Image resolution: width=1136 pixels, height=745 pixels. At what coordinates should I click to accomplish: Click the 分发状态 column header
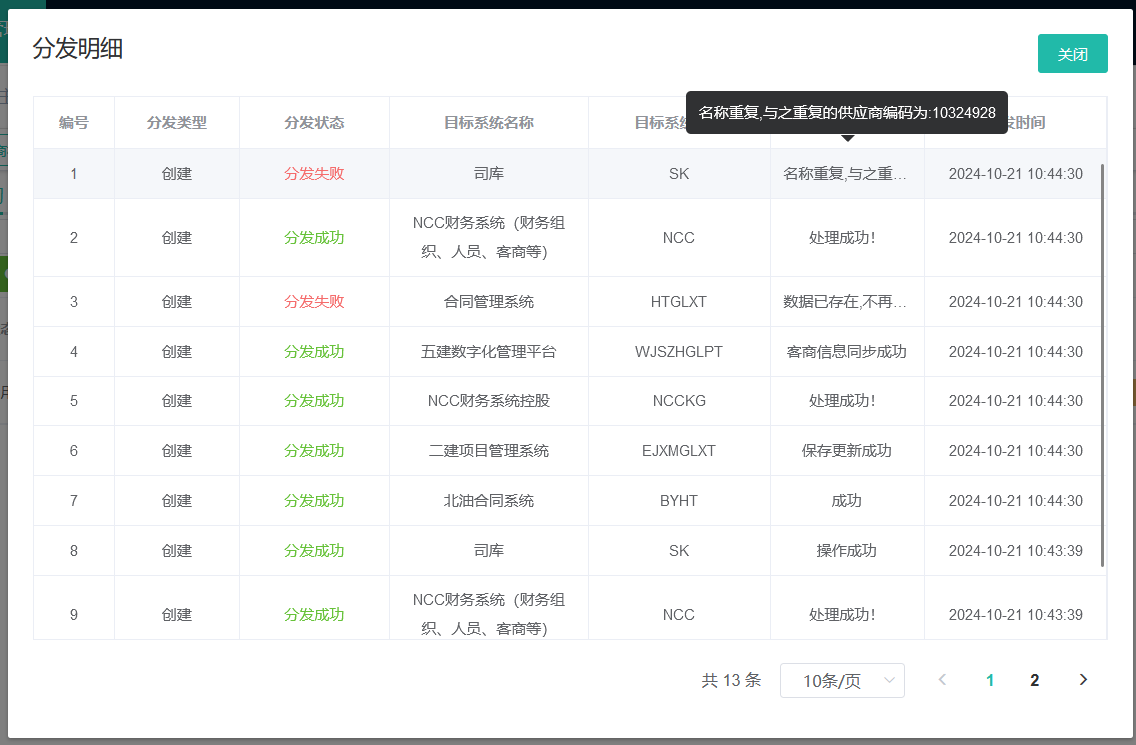click(x=314, y=123)
